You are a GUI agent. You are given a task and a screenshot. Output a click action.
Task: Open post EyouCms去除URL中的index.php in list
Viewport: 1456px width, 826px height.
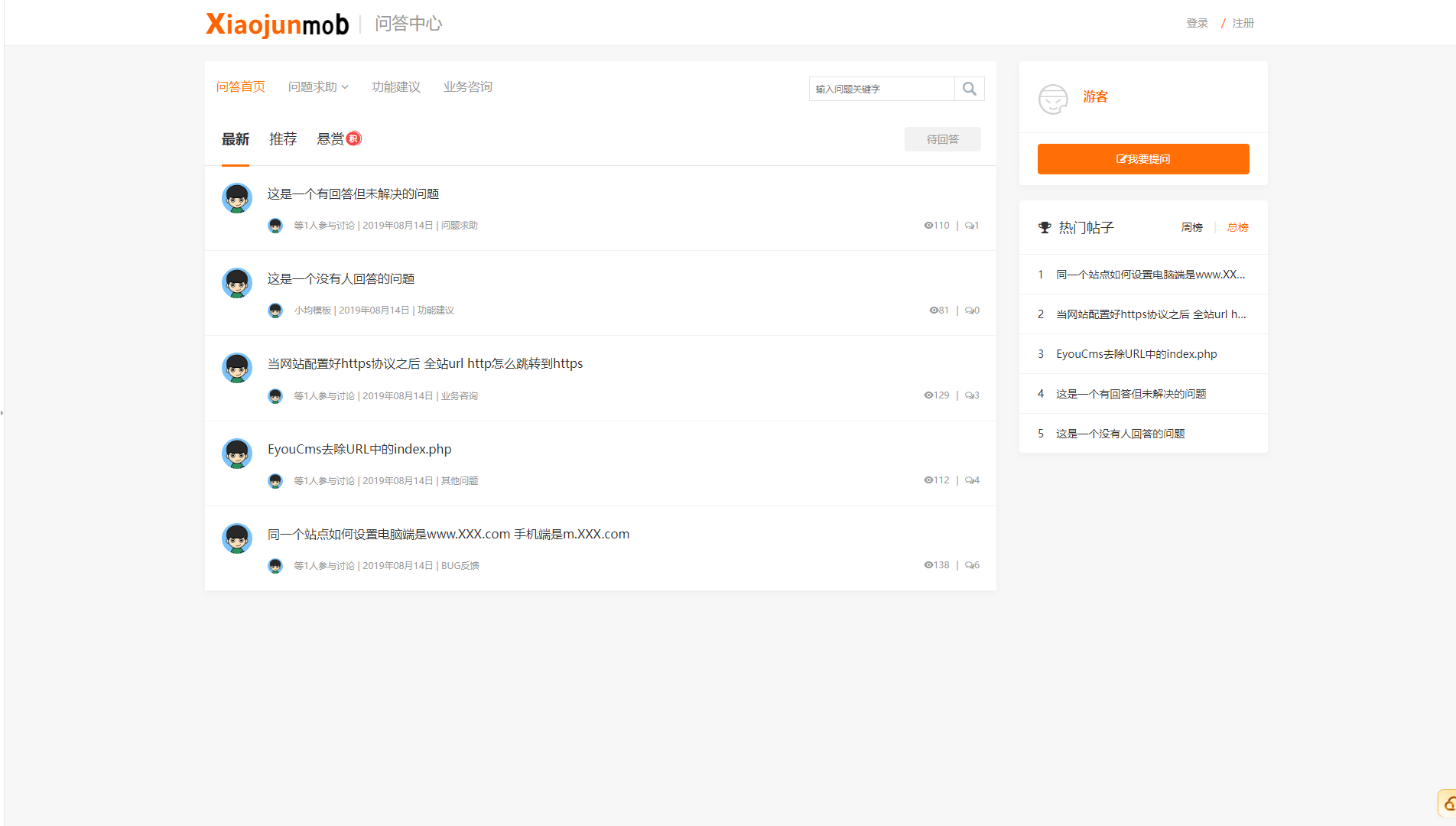pyautogui.click(x=359, y=450)
